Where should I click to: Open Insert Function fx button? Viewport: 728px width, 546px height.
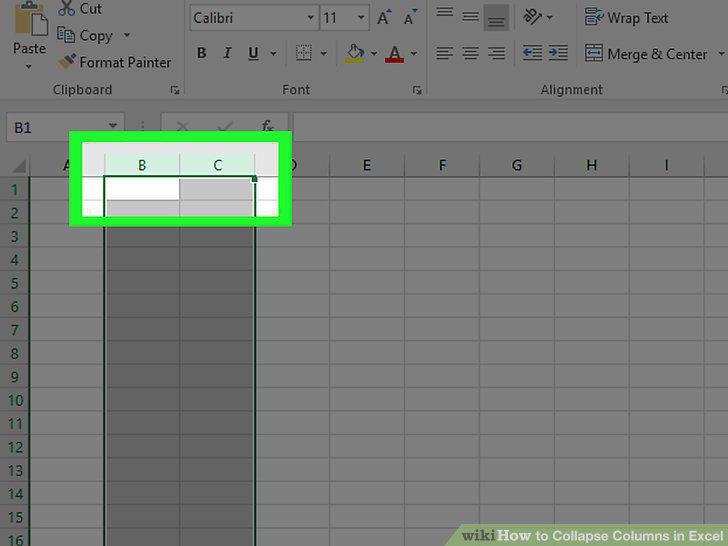click(x=267, y=126)
